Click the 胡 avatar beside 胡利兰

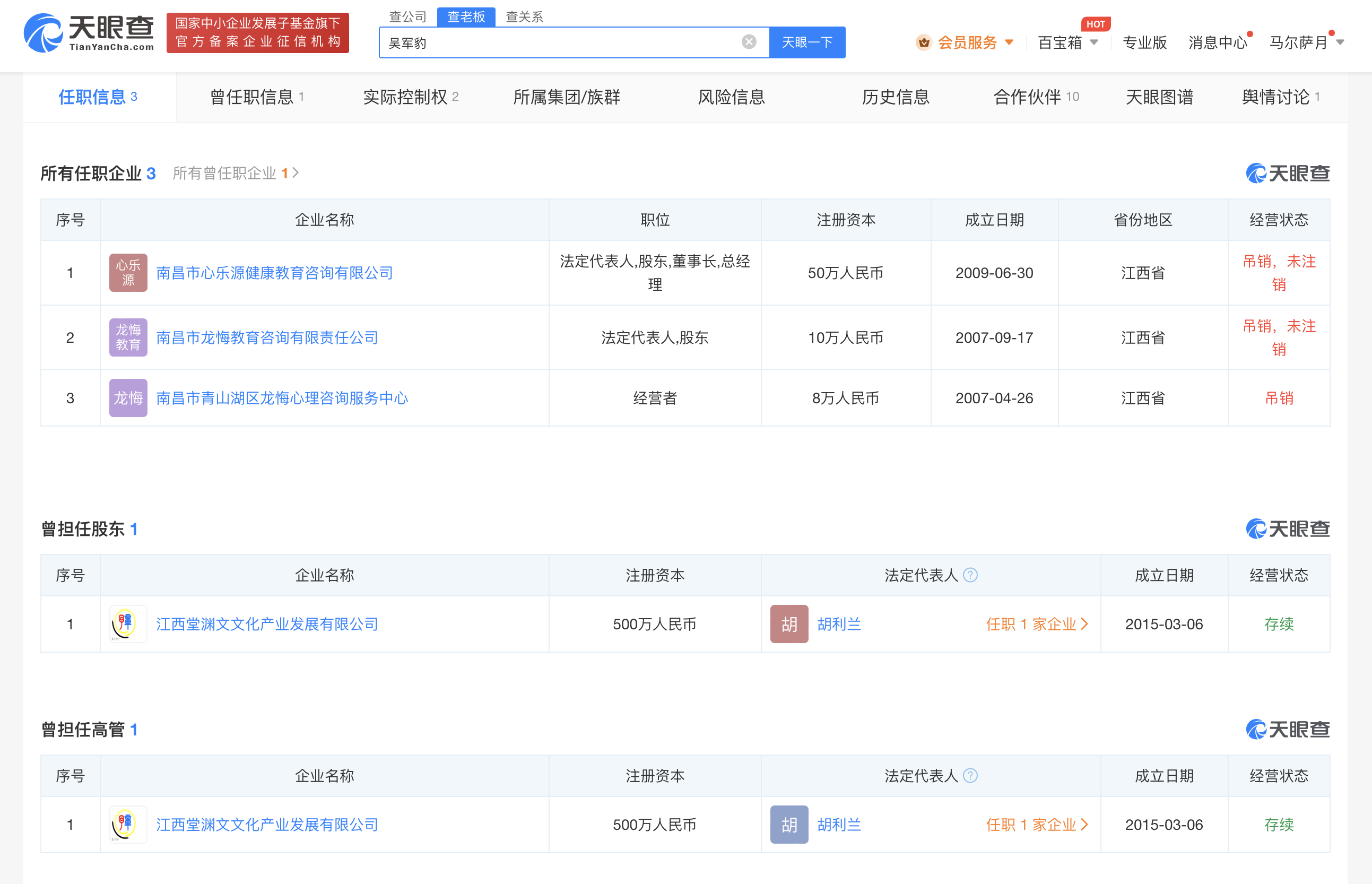[x=788, y=624]
